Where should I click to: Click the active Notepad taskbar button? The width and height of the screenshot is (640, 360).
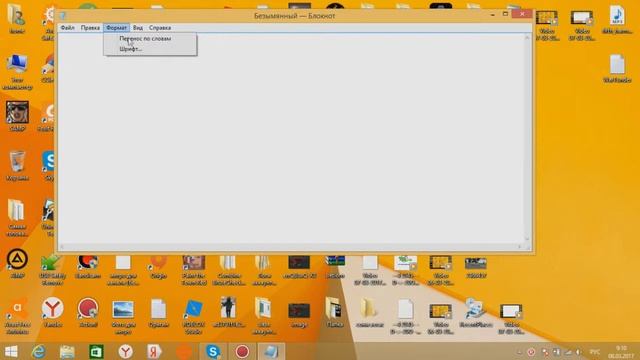click(x=271, y=351)
